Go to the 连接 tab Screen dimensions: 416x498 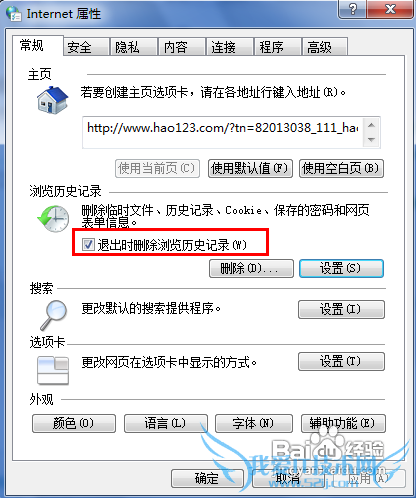230,47
